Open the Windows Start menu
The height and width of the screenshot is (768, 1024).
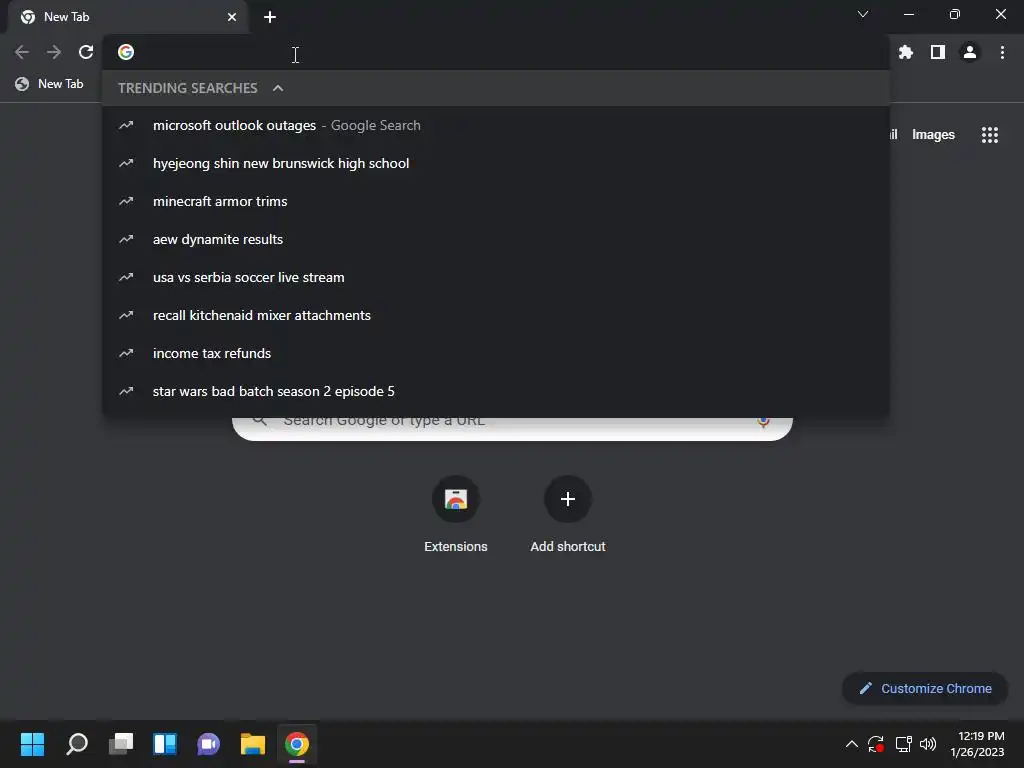point(32,744)
